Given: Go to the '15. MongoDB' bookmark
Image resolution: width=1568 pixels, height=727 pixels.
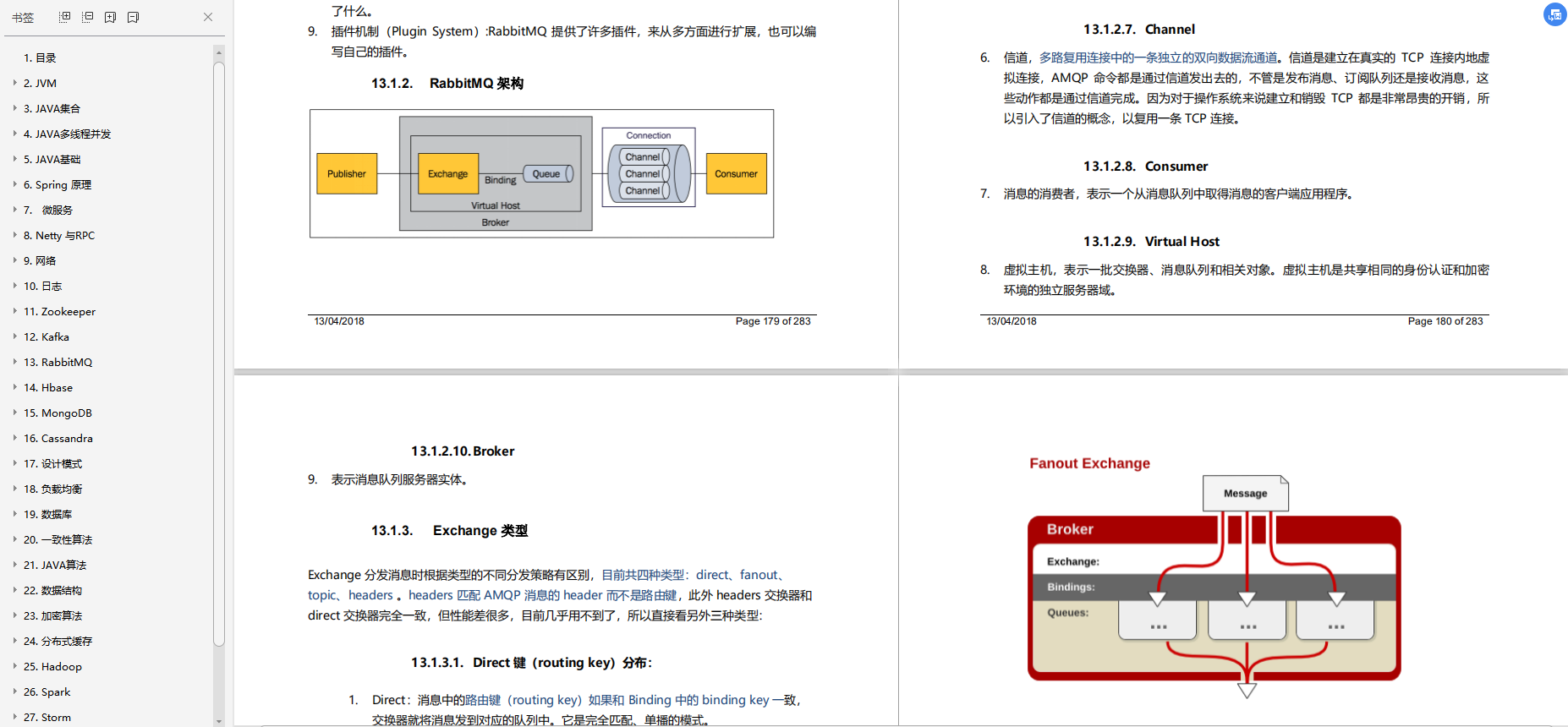Looking at the screenshot, I should tap(58, 413).
